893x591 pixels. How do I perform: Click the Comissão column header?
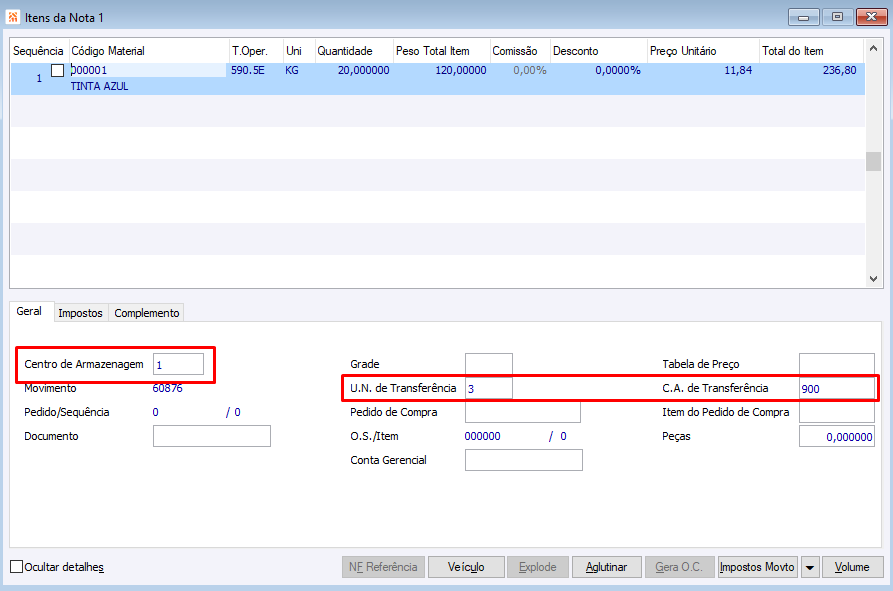point(520,51)
